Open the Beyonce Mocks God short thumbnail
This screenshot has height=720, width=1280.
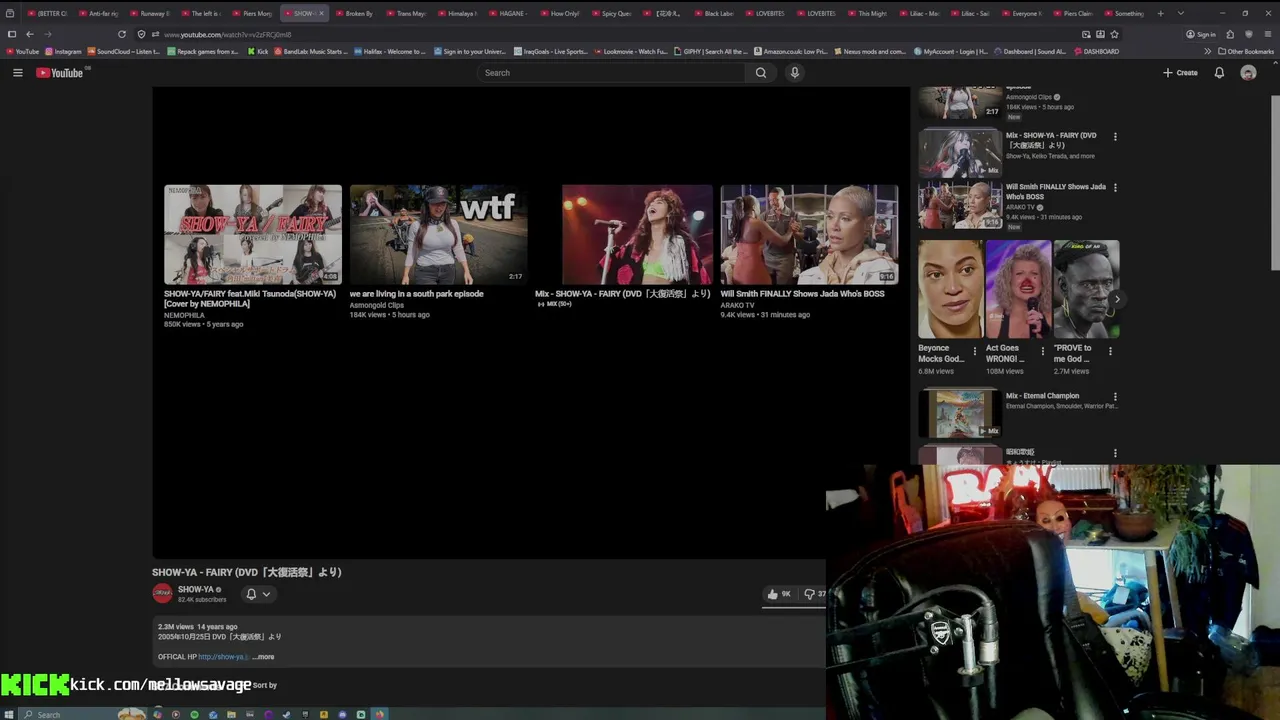950,289
